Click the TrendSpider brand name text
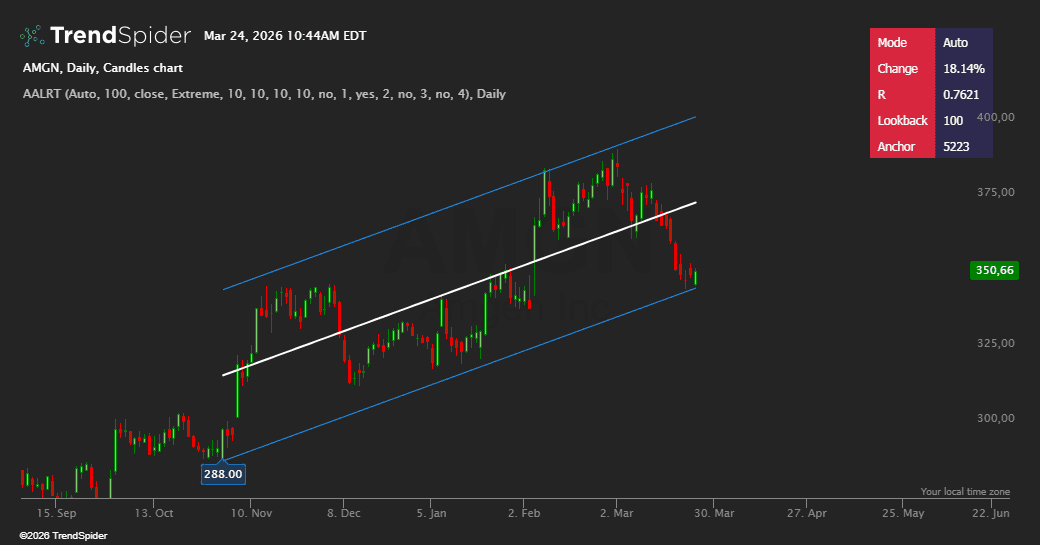Image resolution: width=1040 pixels, height=545 pixels. tap(120, 35)
